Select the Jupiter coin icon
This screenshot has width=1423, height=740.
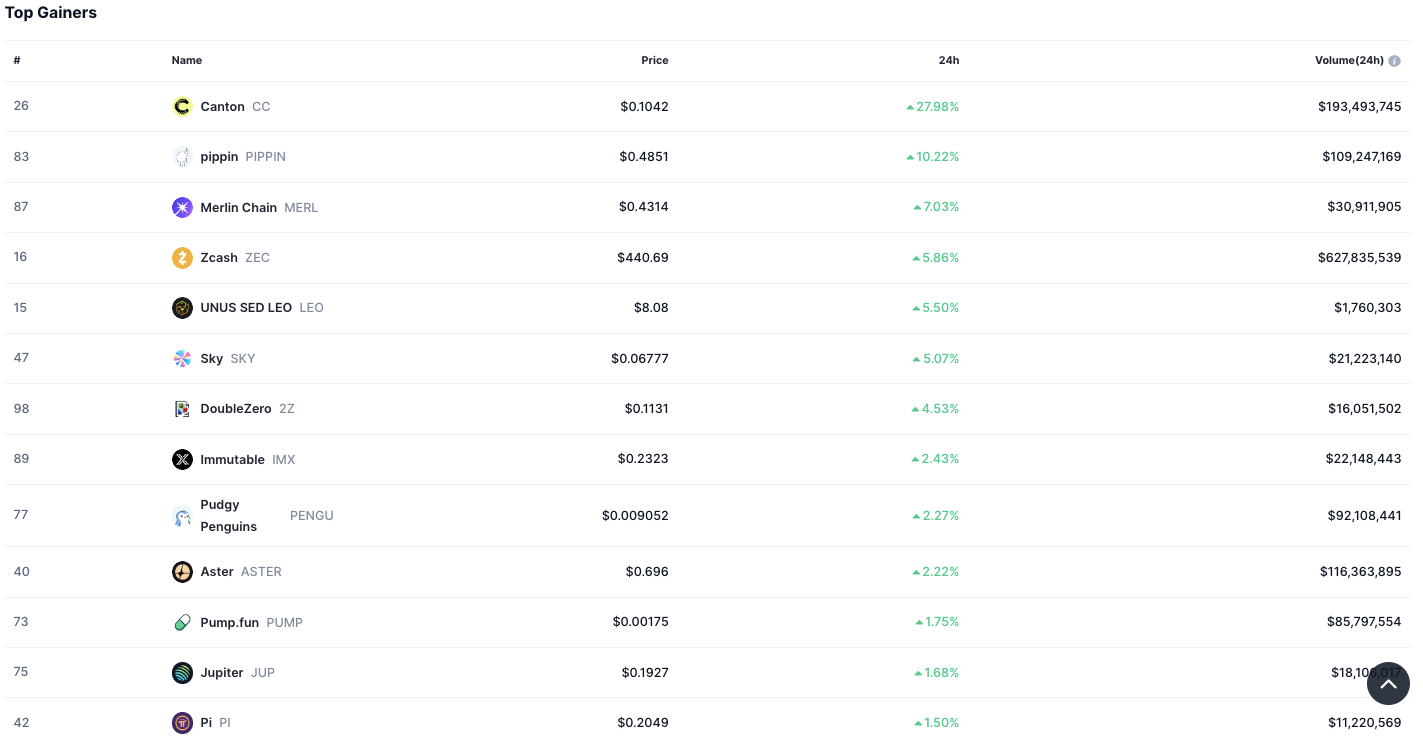(182, 672)
